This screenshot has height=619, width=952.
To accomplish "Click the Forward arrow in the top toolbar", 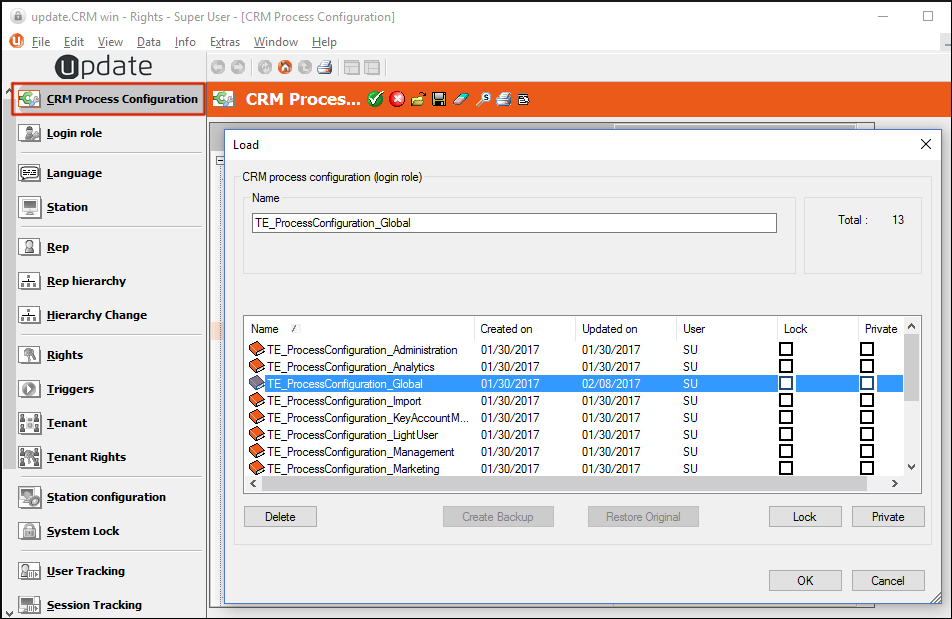I will 238,67.
